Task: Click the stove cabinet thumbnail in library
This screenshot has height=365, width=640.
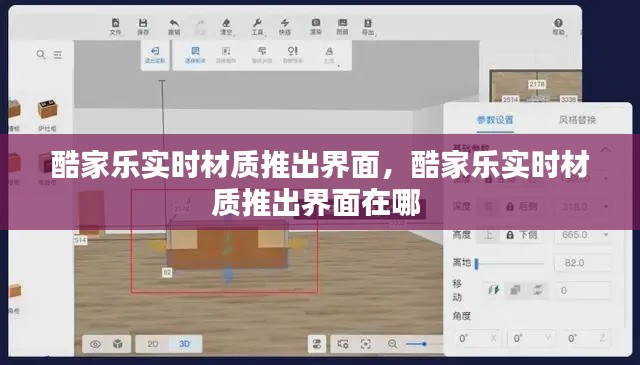Action: (x=47, y=109)
